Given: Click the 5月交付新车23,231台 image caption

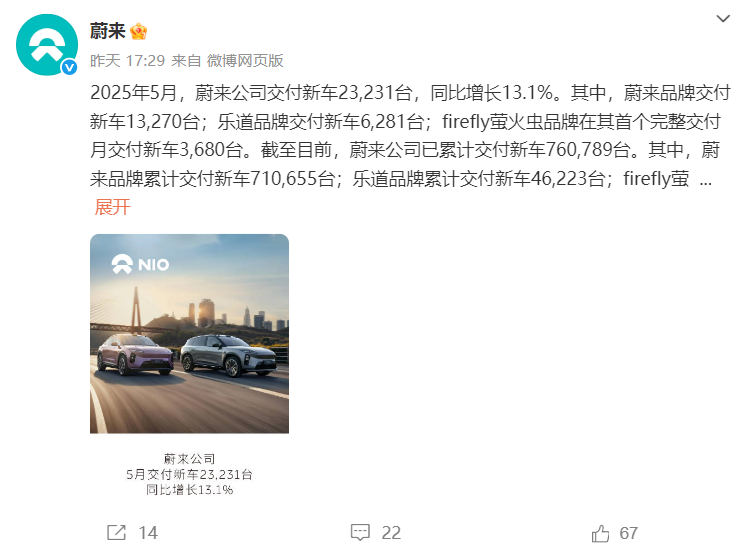Looking at the screenshot, I should point(189,474).
